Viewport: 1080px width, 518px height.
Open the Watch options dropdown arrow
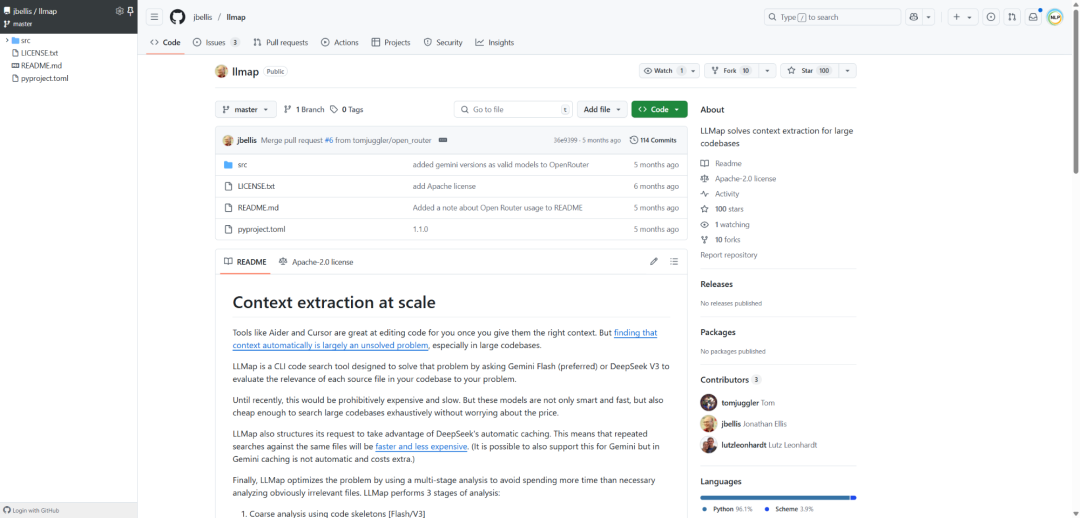694,71
